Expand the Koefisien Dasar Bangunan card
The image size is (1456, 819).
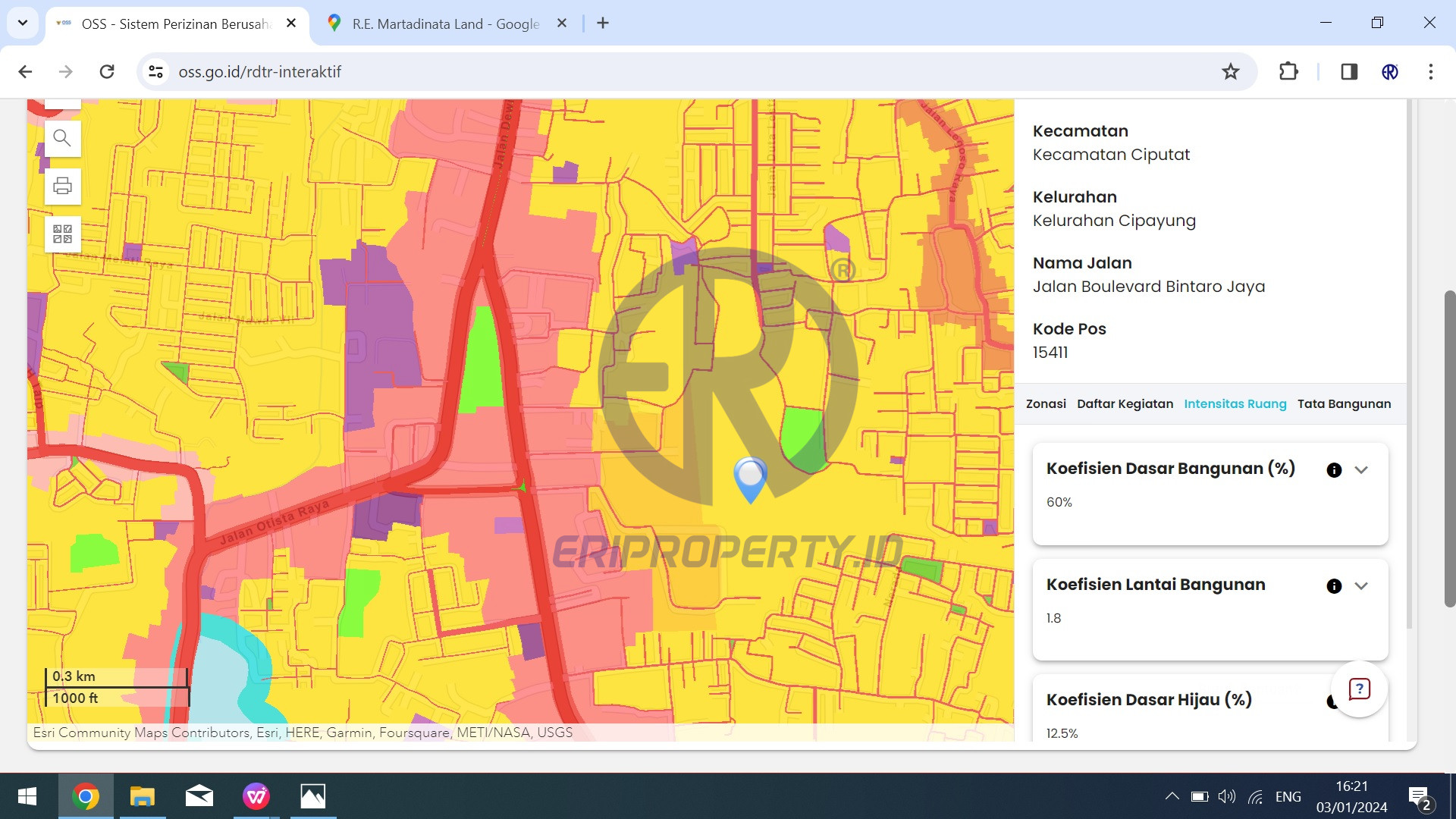coord(1361,470)
